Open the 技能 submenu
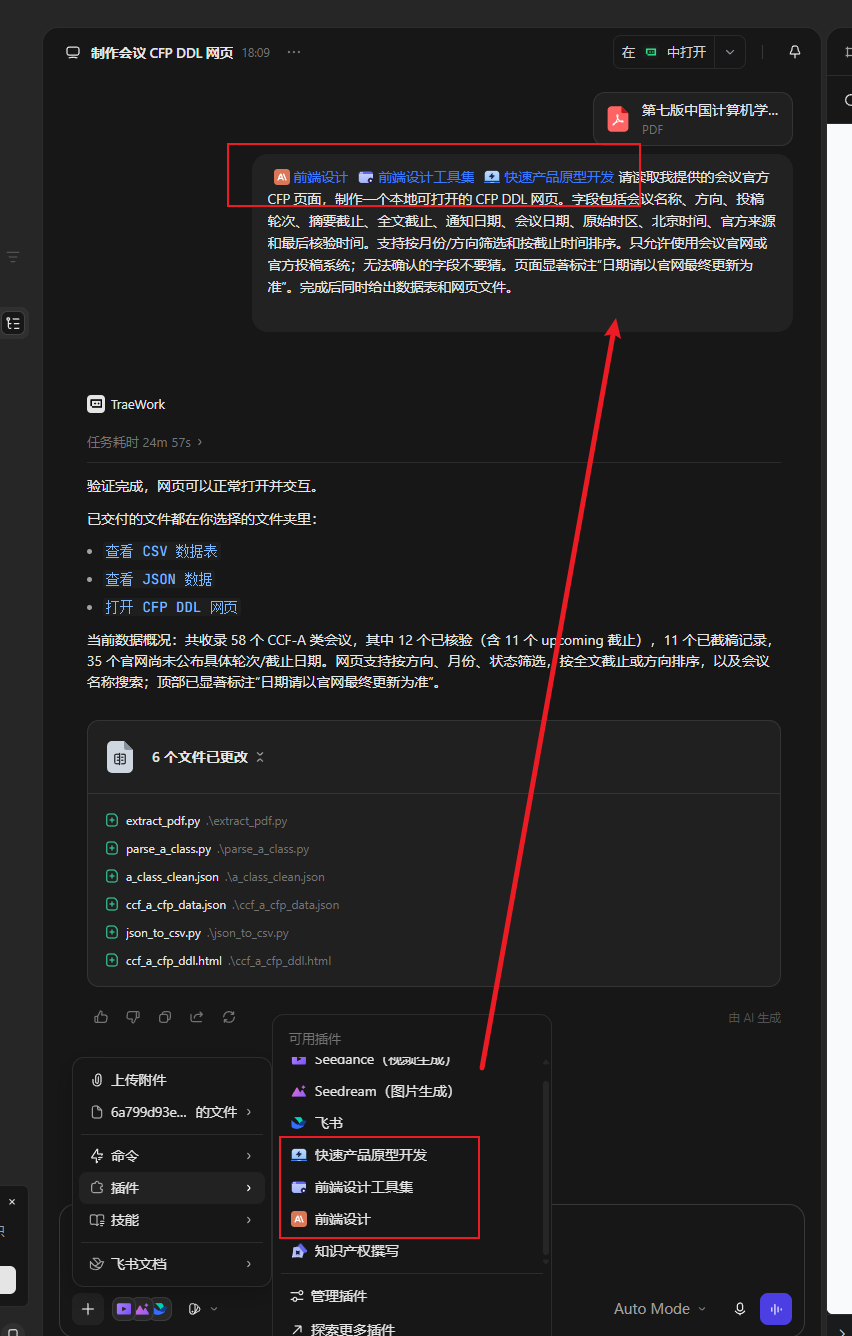The width and height of the screenshot is (852, 1336). [x=172, y=1220]
